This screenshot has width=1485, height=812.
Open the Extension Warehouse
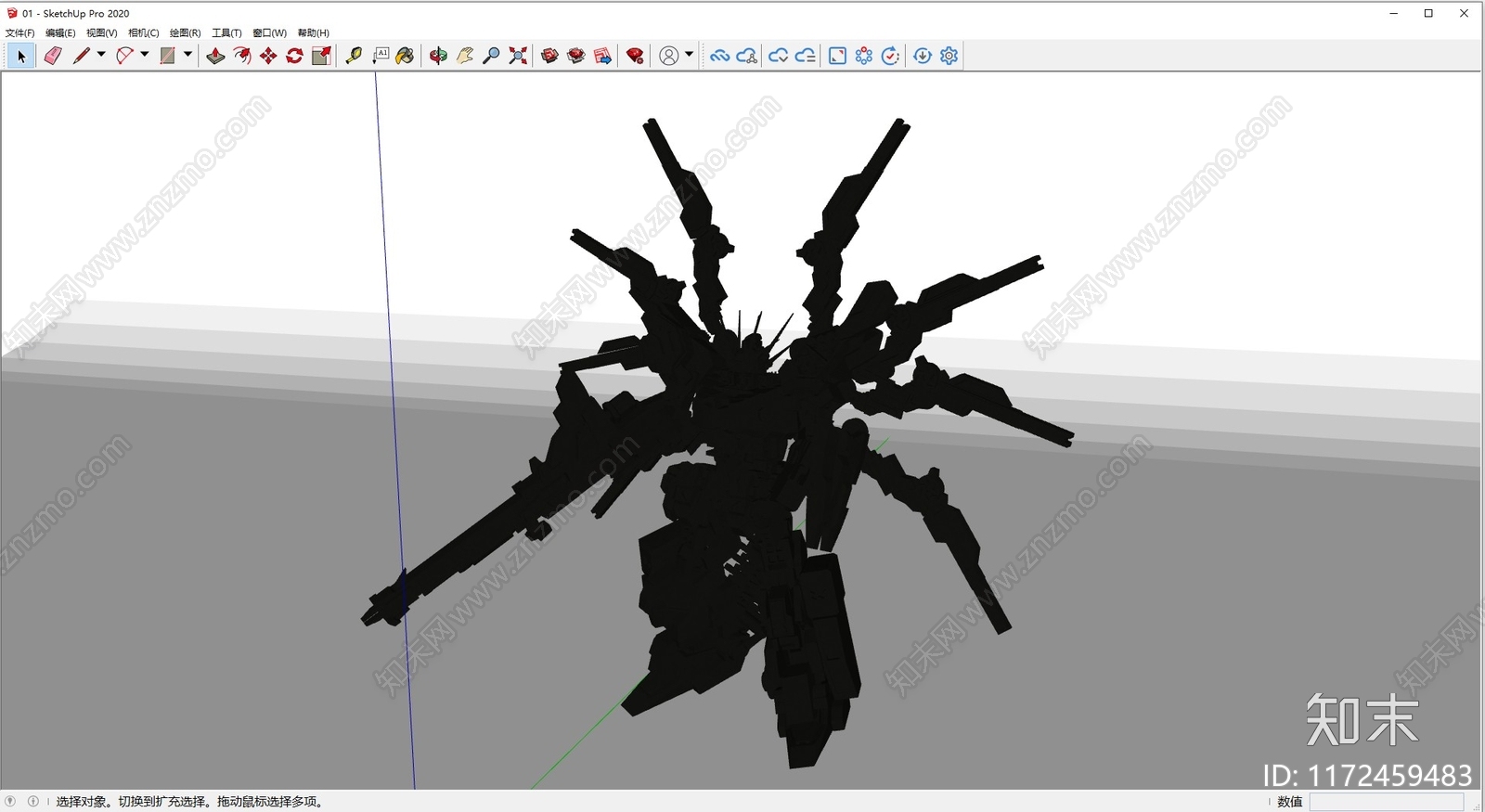tap(576, 56)
